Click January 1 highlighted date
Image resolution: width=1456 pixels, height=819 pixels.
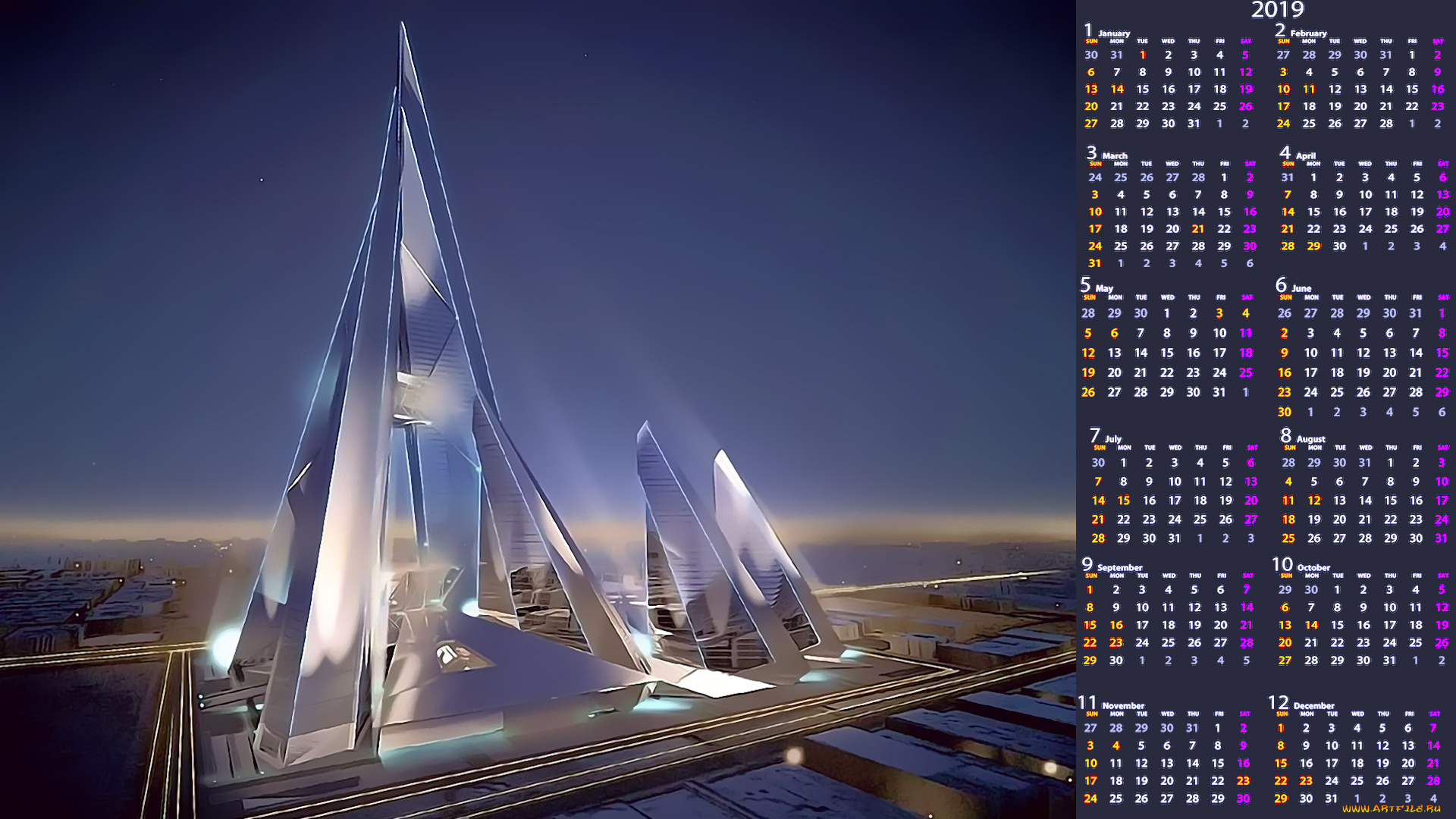[1143, 55]
